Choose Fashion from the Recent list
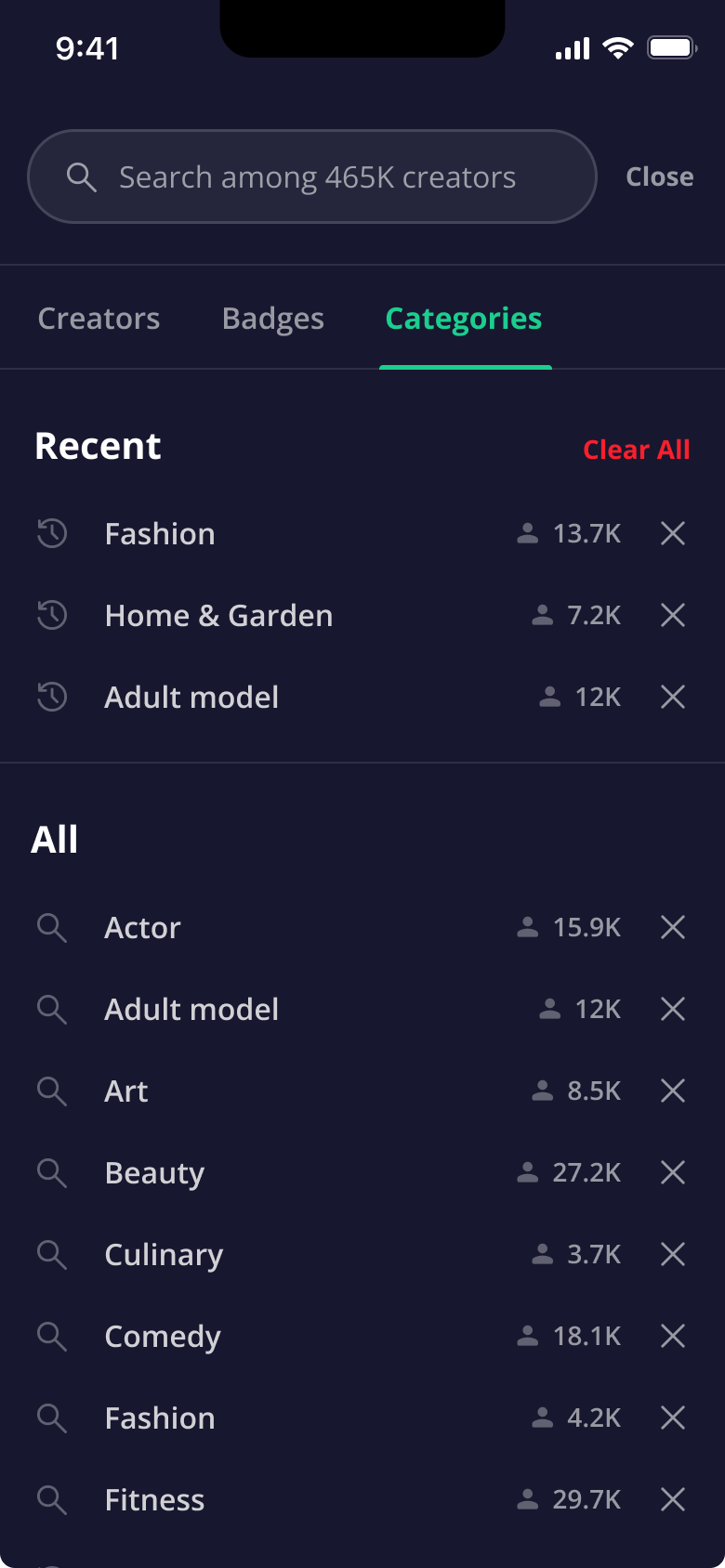Screen dimensions: 725x1568 click(x=160, y=533)
